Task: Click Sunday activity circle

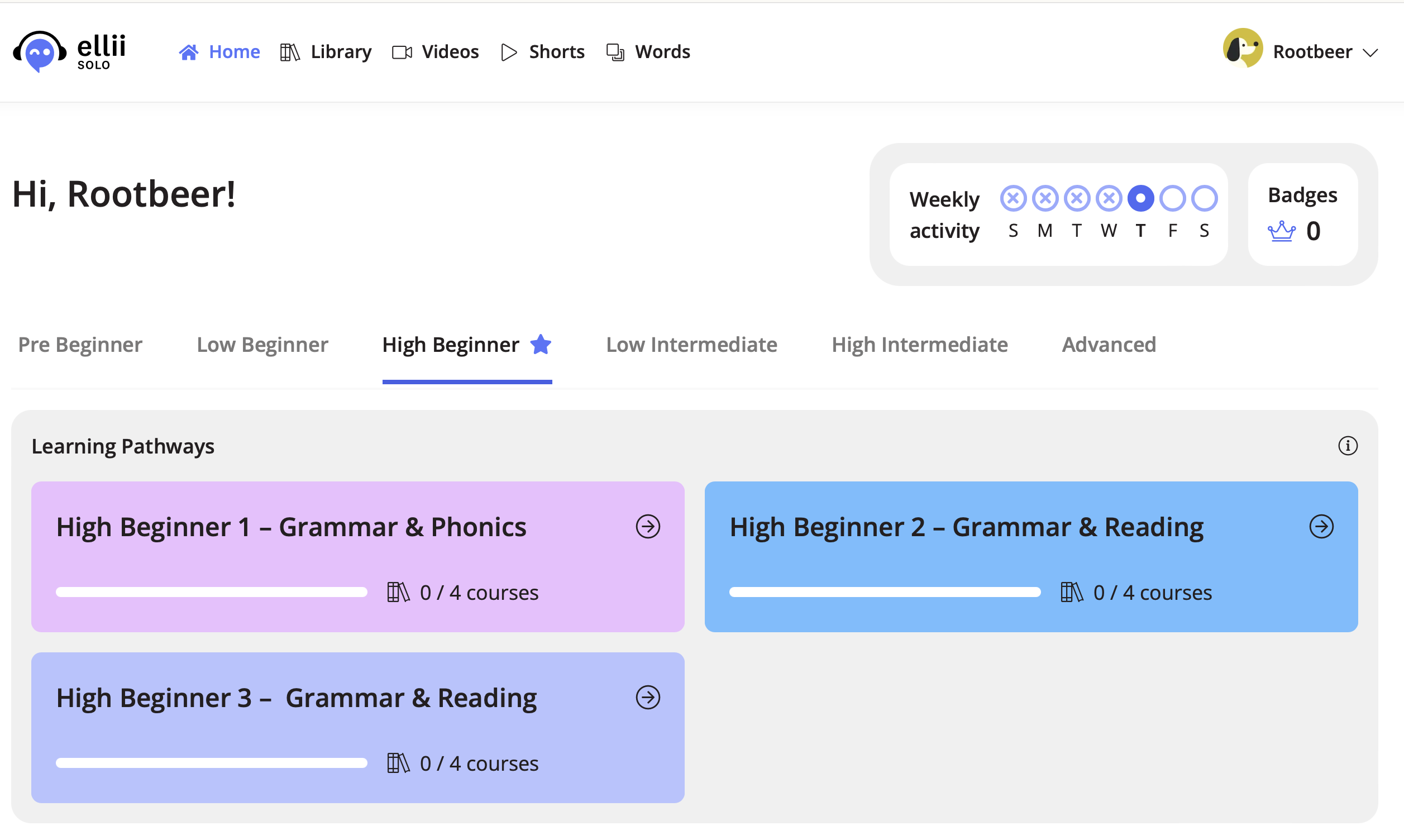Action: 1013,199
